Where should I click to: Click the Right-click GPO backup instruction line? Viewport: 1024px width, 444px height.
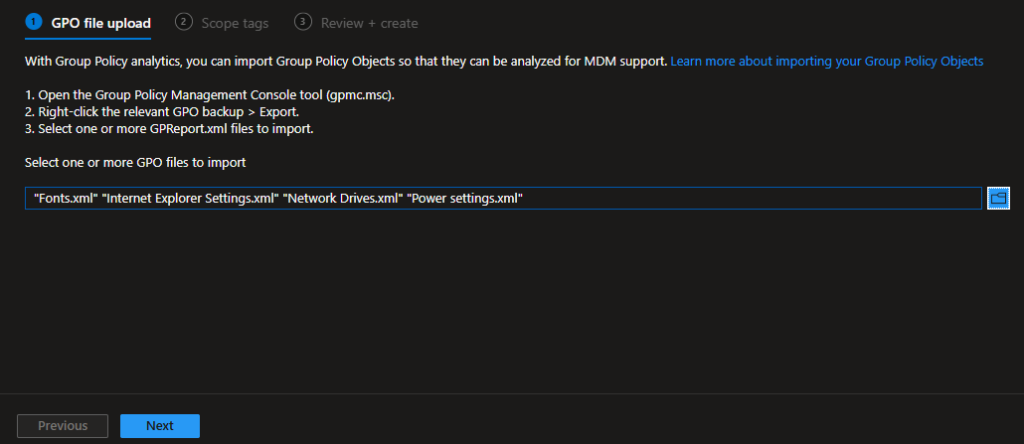(162, 110)
